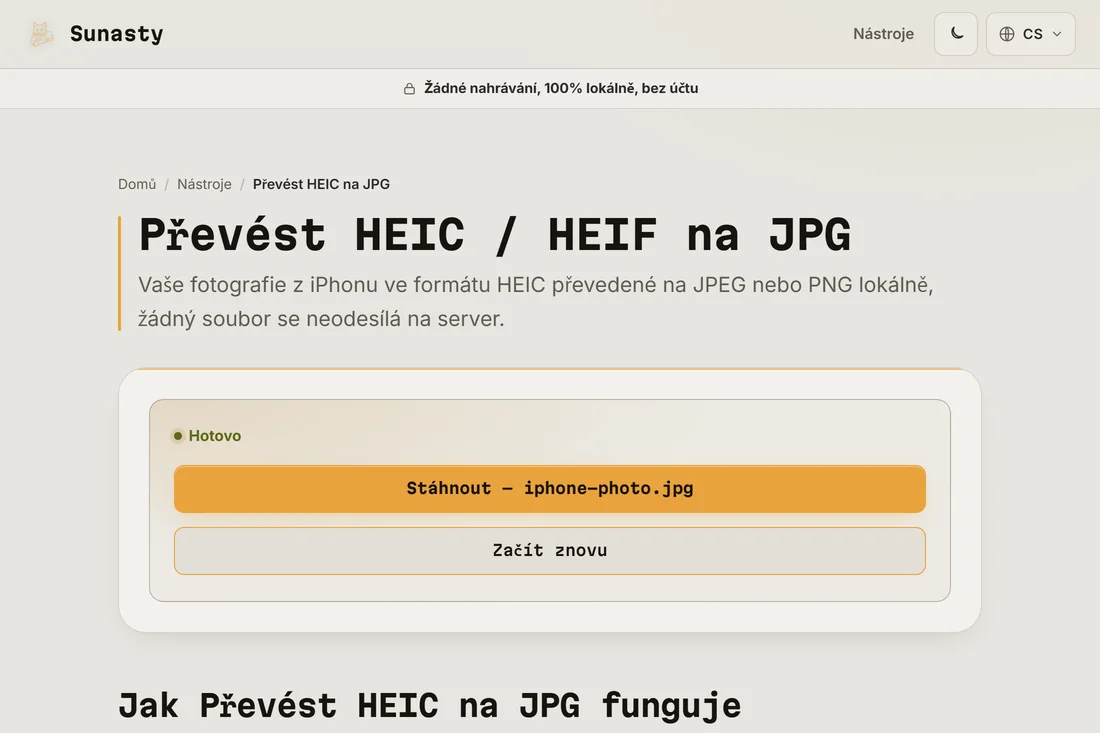Click the description paragraph about iPhone photos
This screenshot has width=1100, height=733.
point(535,302)
